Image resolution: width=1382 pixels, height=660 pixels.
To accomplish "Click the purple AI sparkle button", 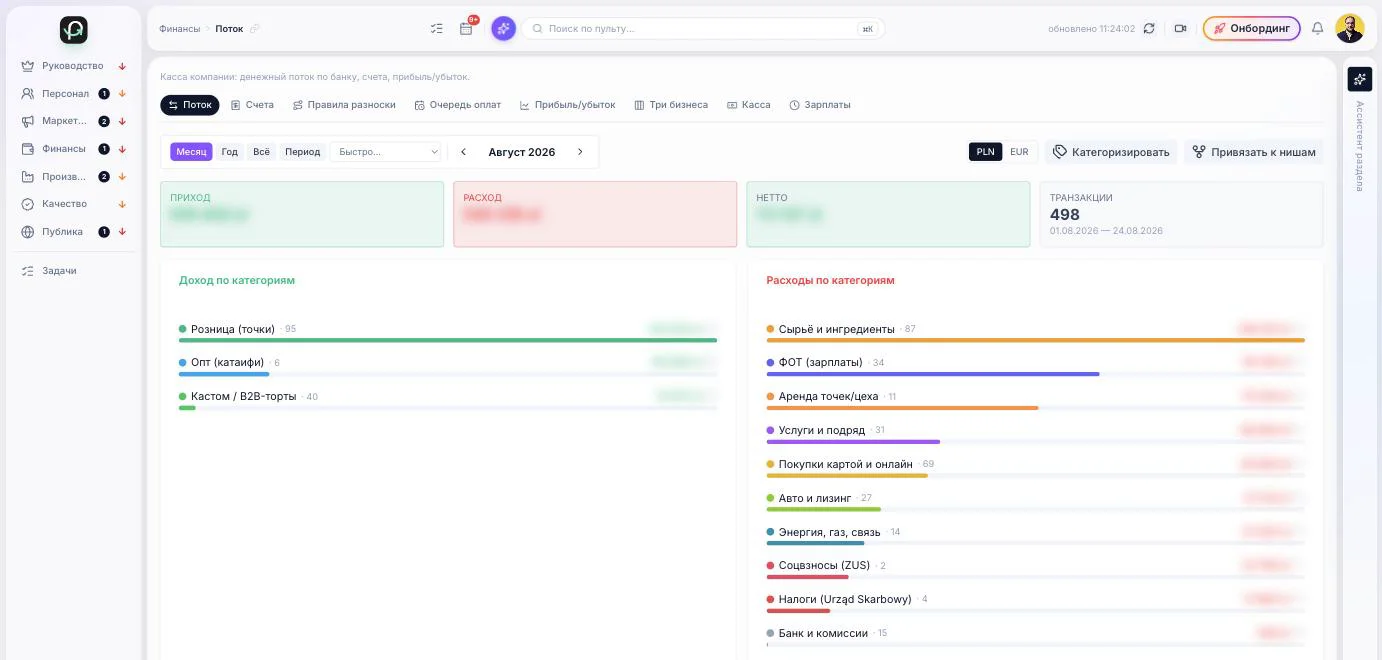I will 503,29.
